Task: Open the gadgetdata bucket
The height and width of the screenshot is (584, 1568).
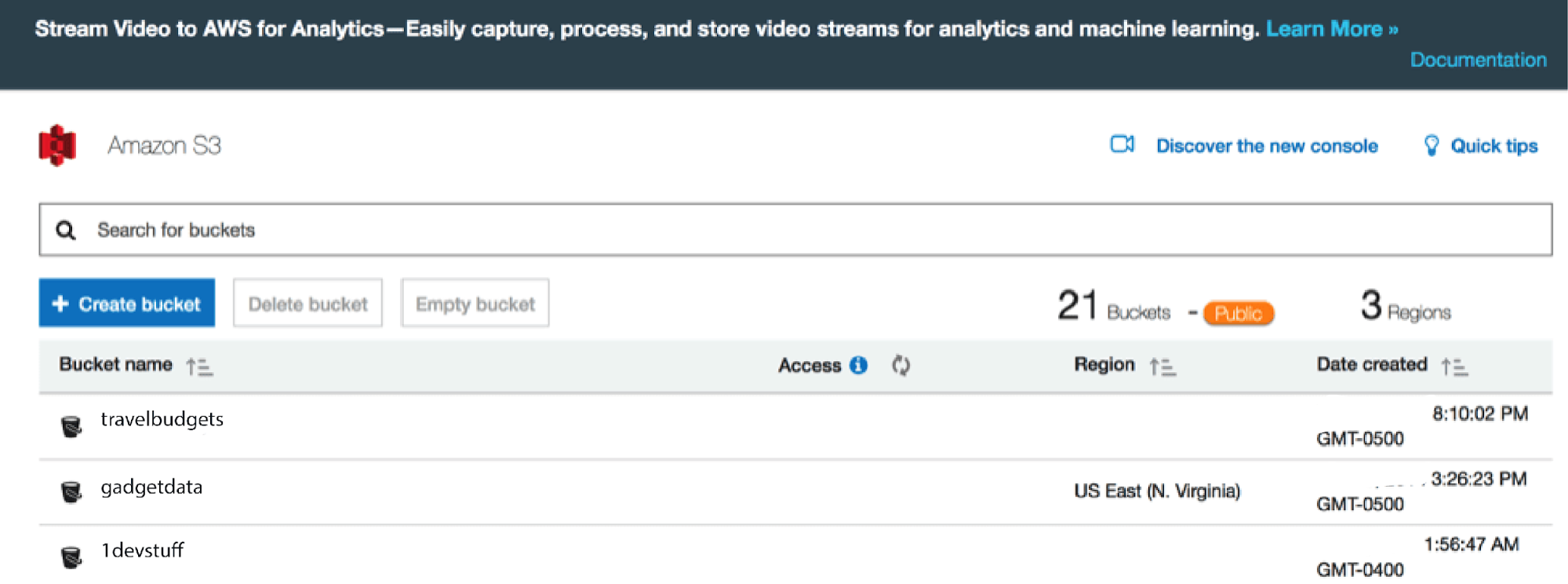Action: pos(151,487)
